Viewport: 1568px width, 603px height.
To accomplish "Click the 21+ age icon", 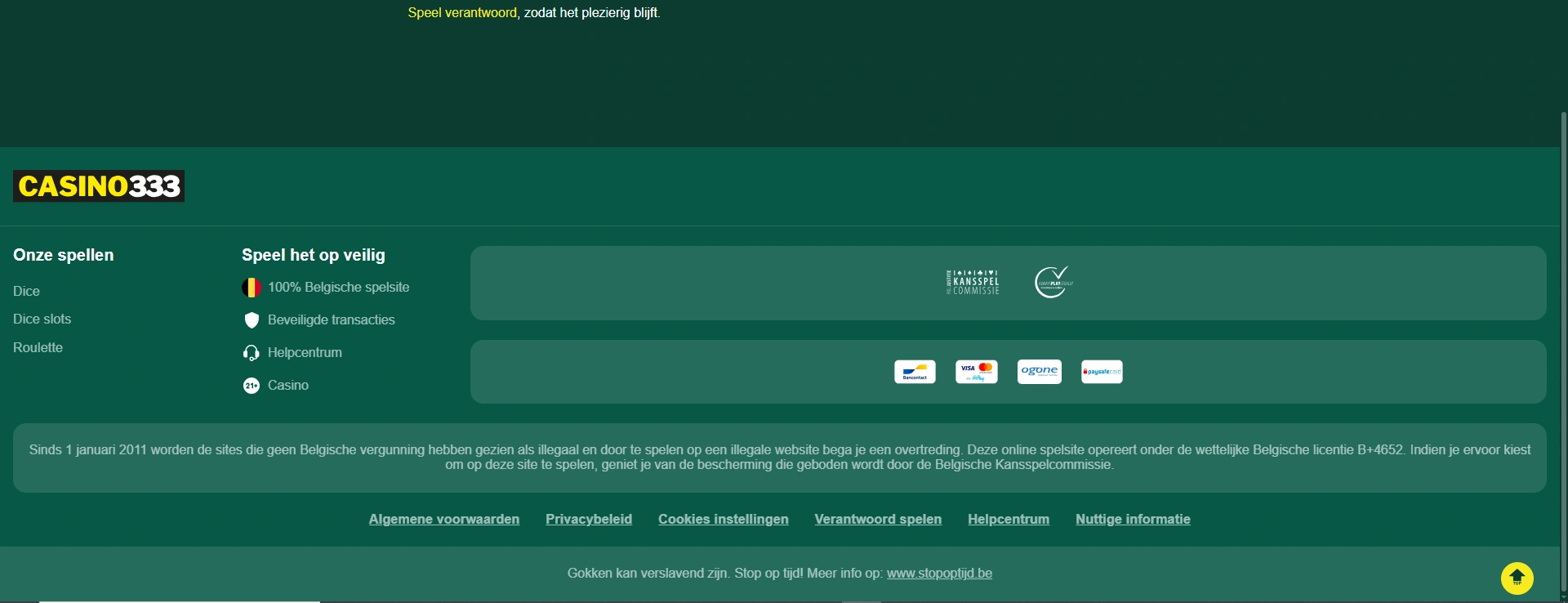I will pyautogui.click(x=252, y=386).
